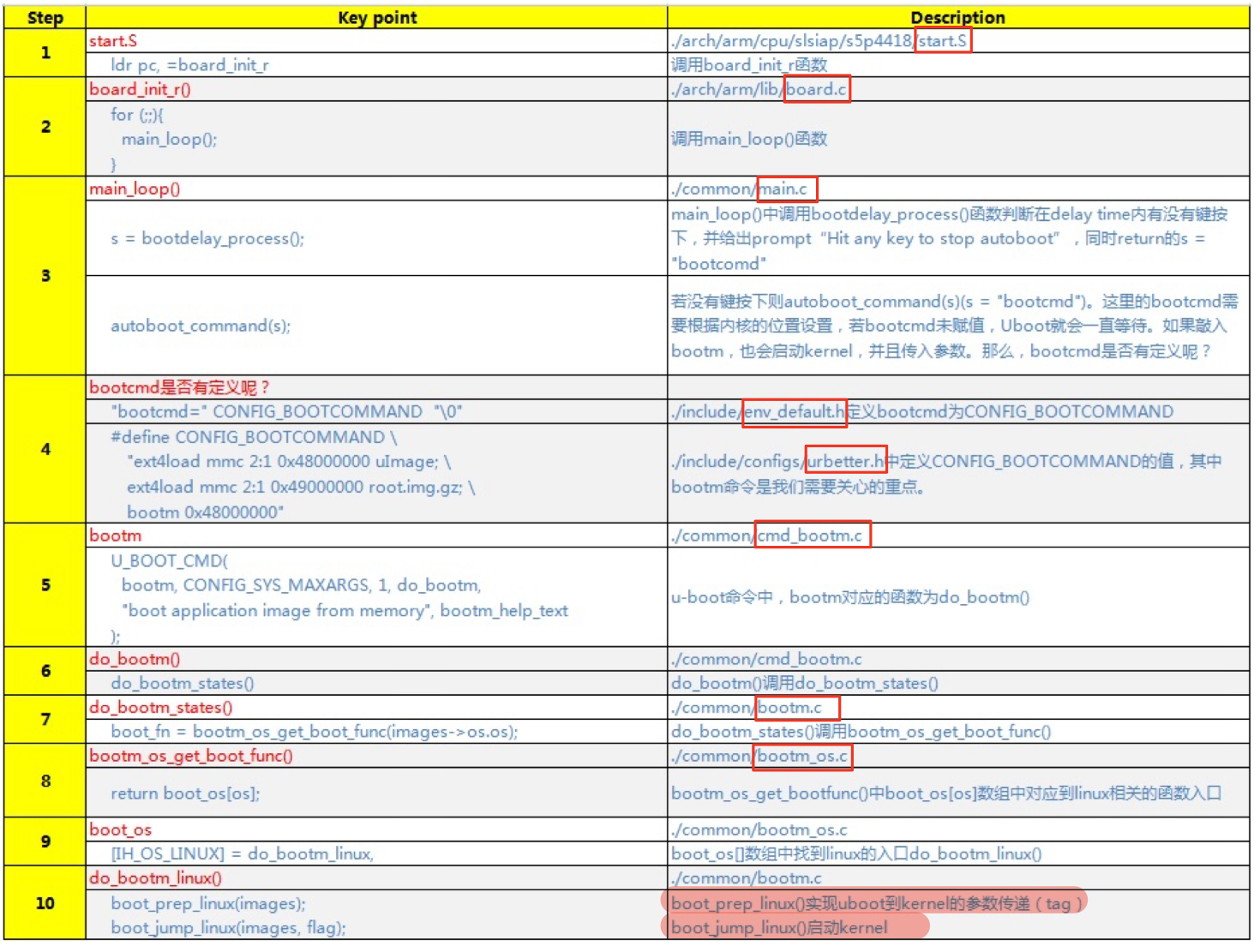The image size is (1254, 952).
Task: Click the board_init_r() function name
Action: 141,89
